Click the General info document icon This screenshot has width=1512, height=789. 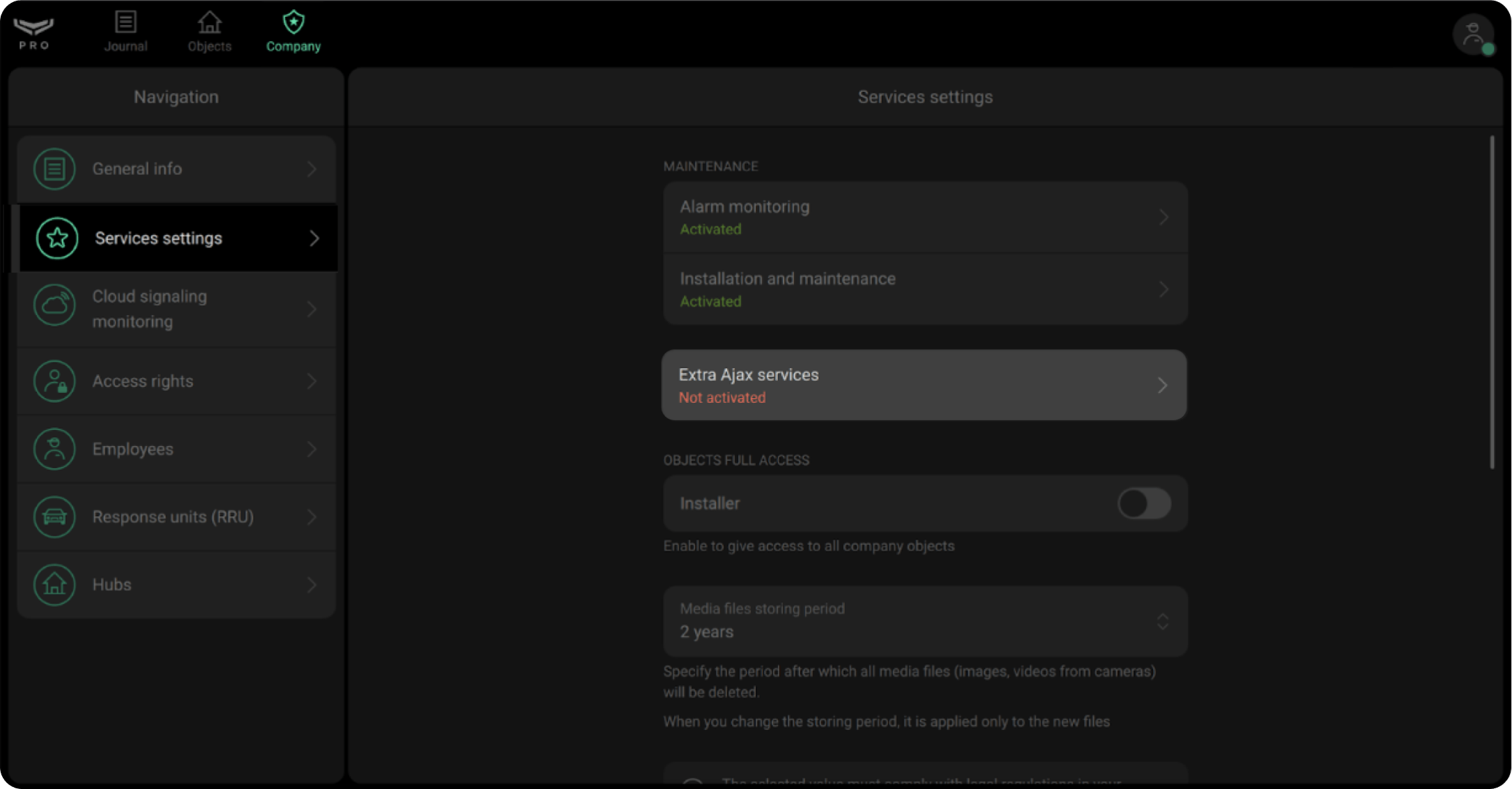tap(54, 169)
